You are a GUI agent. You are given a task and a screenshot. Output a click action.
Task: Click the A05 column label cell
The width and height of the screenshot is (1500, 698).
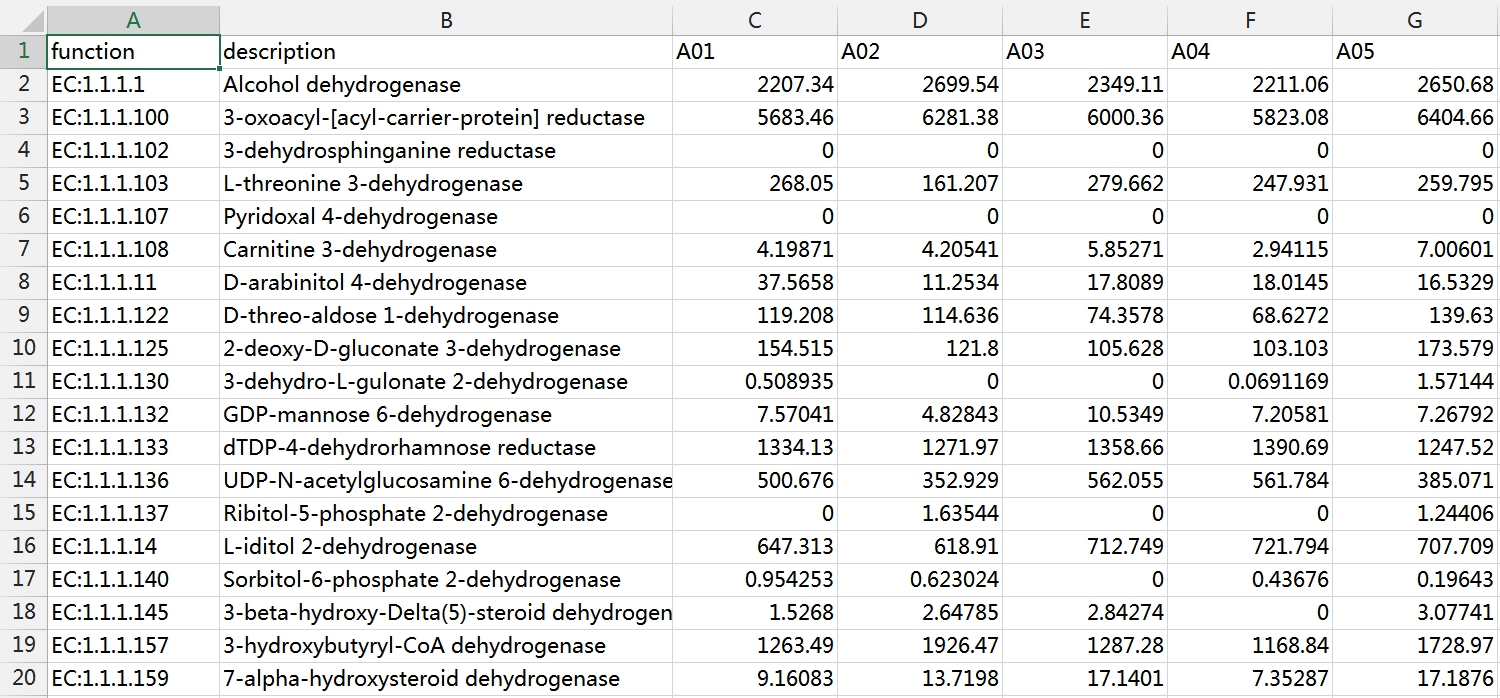click(x=1415, y=52)
